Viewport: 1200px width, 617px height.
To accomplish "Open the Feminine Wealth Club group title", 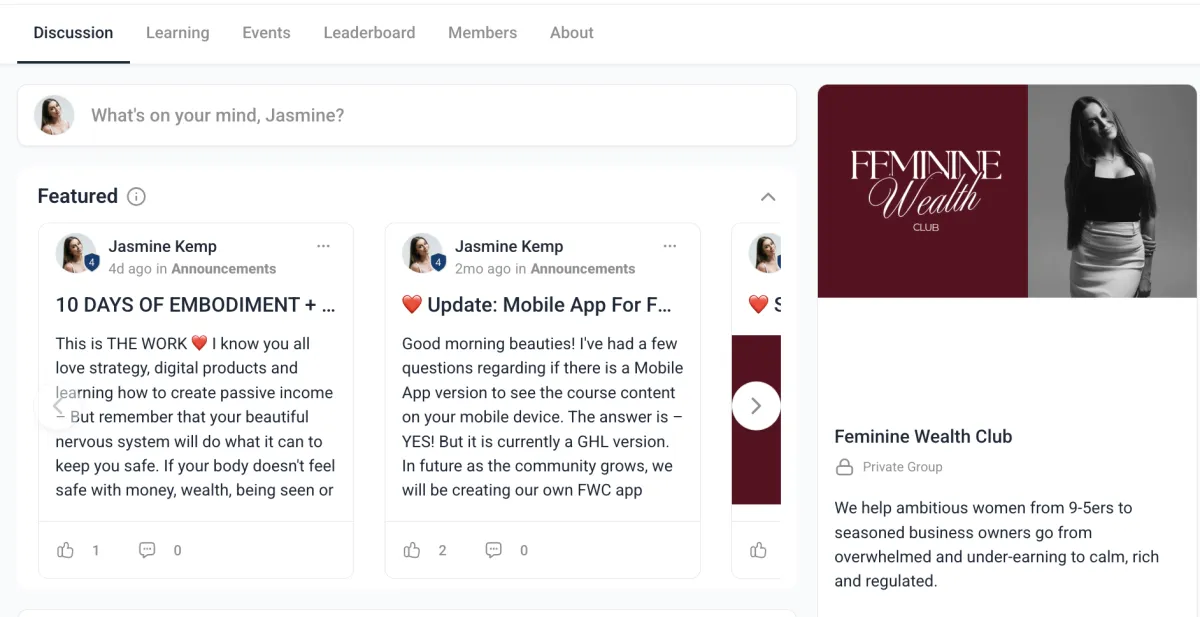I will 923,437.
